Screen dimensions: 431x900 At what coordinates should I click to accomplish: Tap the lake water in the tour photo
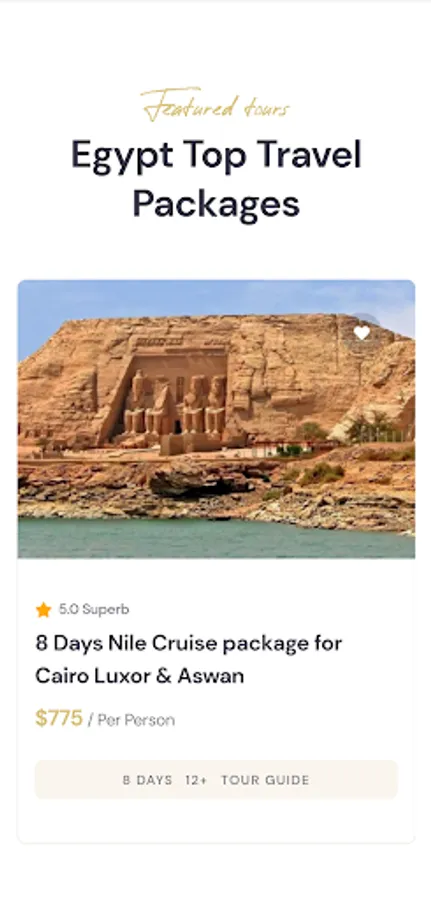pyautogui.click(x=216, y=538)
